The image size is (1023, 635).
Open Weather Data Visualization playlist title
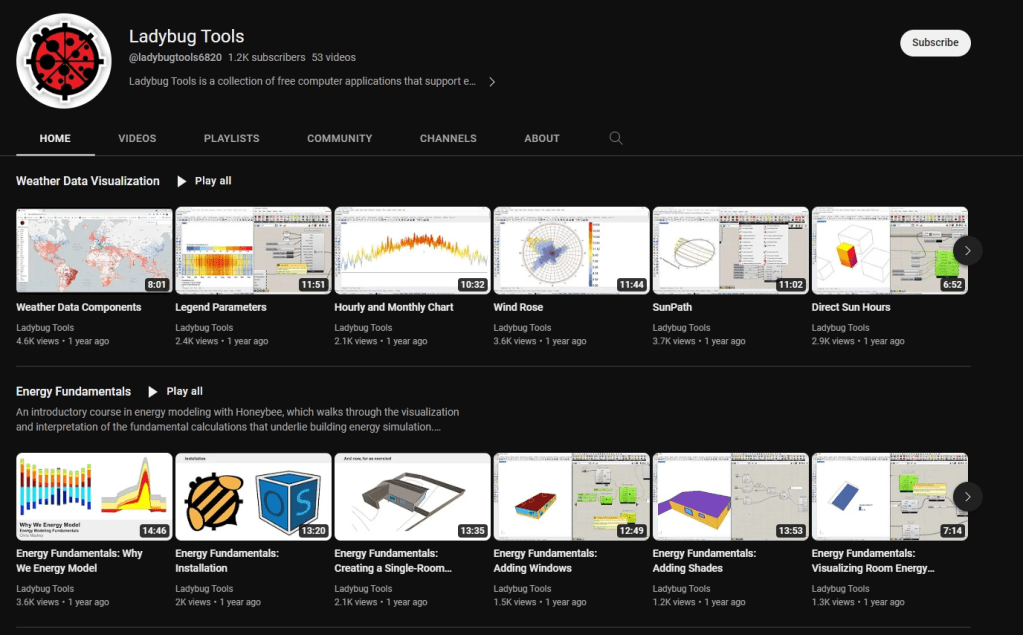88,181
